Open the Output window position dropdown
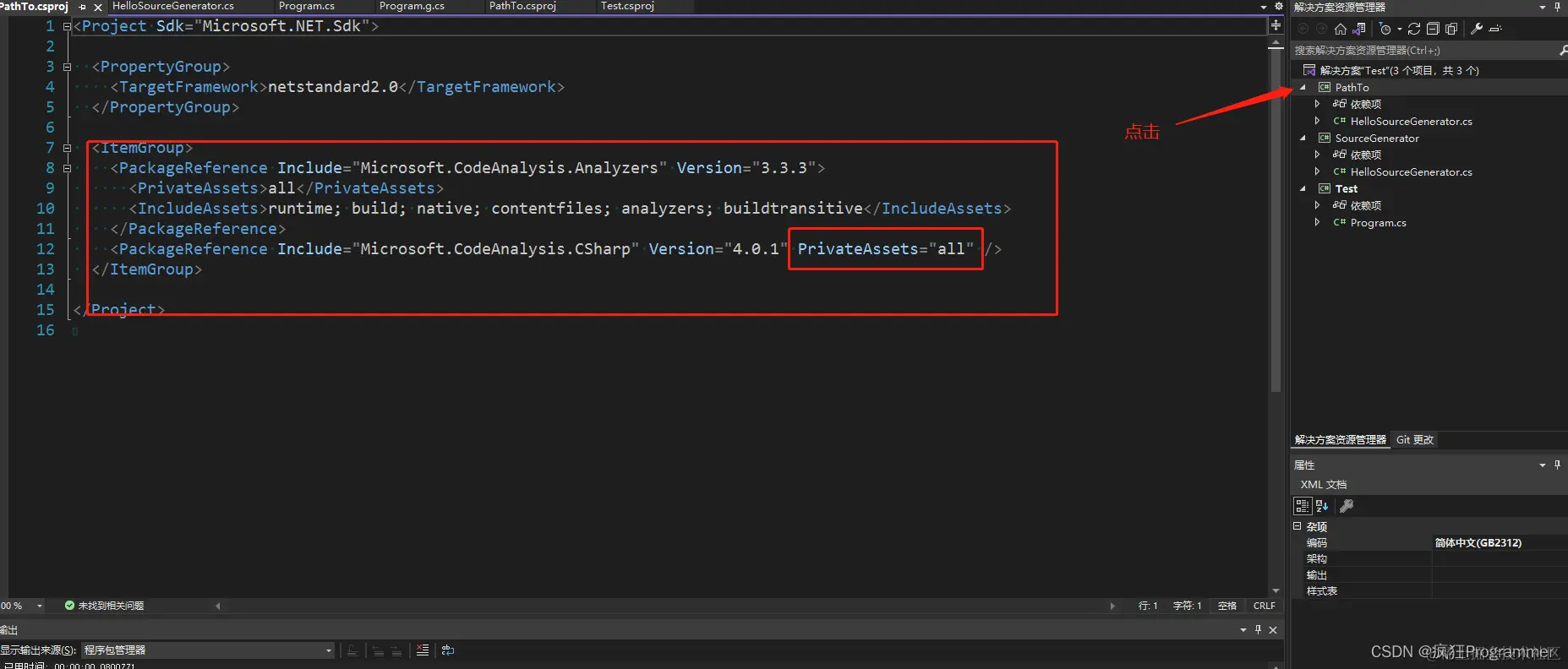Viewport: 1568px width, 669px height. click(x=1243, y=630)
